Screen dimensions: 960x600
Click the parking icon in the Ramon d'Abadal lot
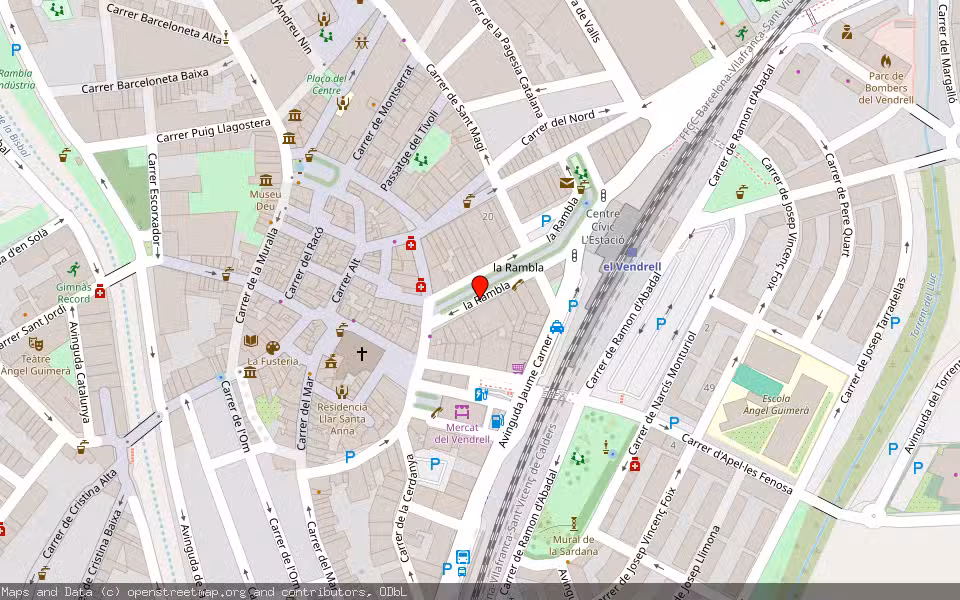pos(661,324)
